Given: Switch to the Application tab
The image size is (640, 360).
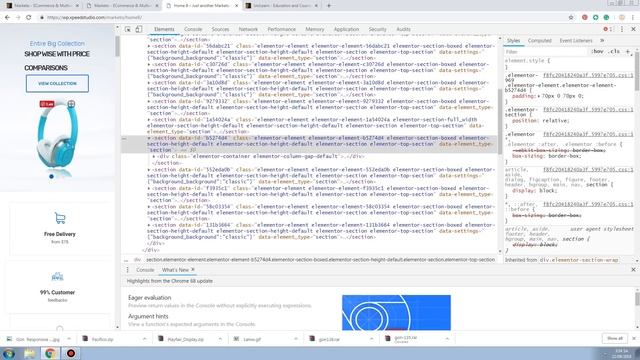Looking at the screenshot, I should coord(347,29).
